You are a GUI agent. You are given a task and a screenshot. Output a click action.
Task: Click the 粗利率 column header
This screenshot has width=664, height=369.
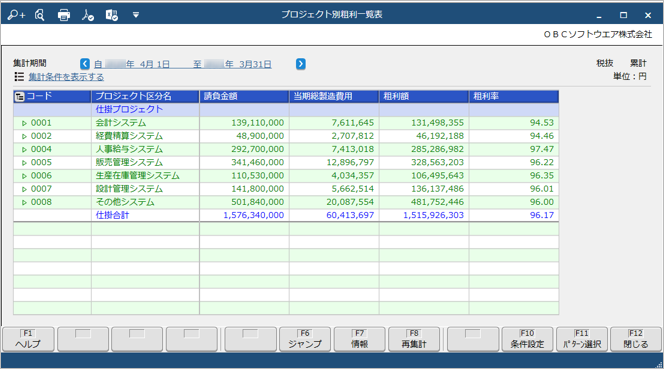(x=514, y=97)
